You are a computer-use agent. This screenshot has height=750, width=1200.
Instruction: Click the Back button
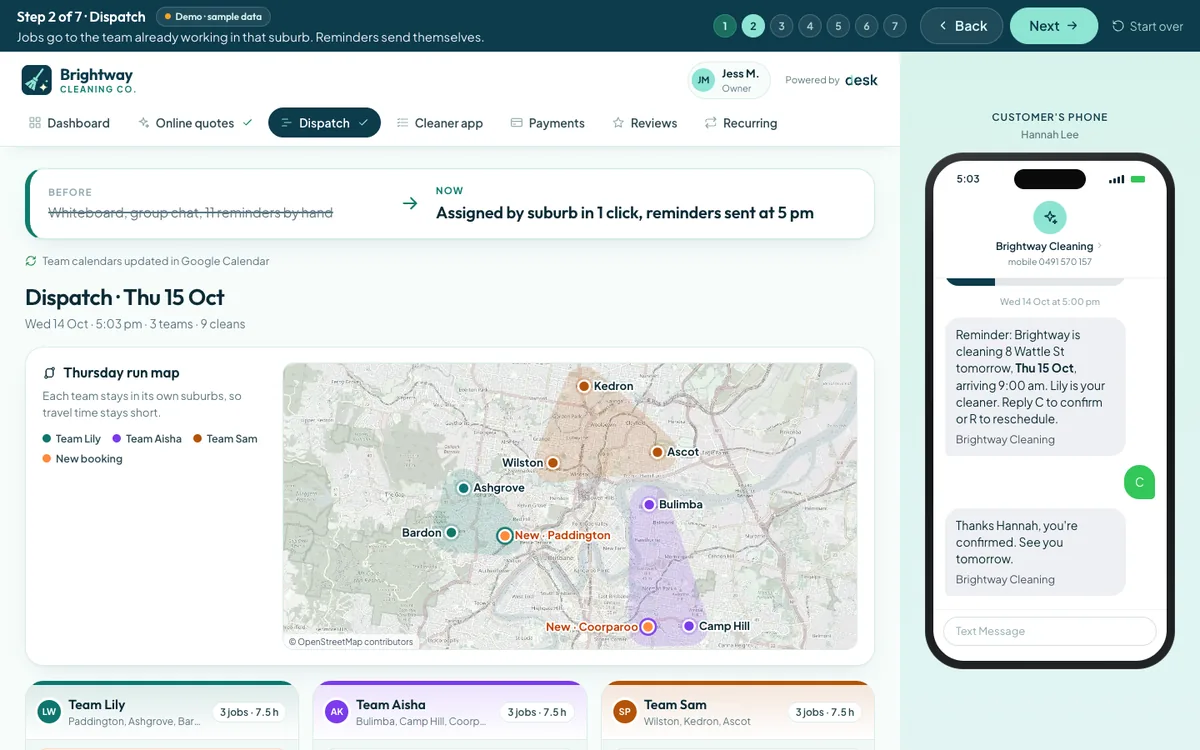pyautogui.click(x=961, y=26)
